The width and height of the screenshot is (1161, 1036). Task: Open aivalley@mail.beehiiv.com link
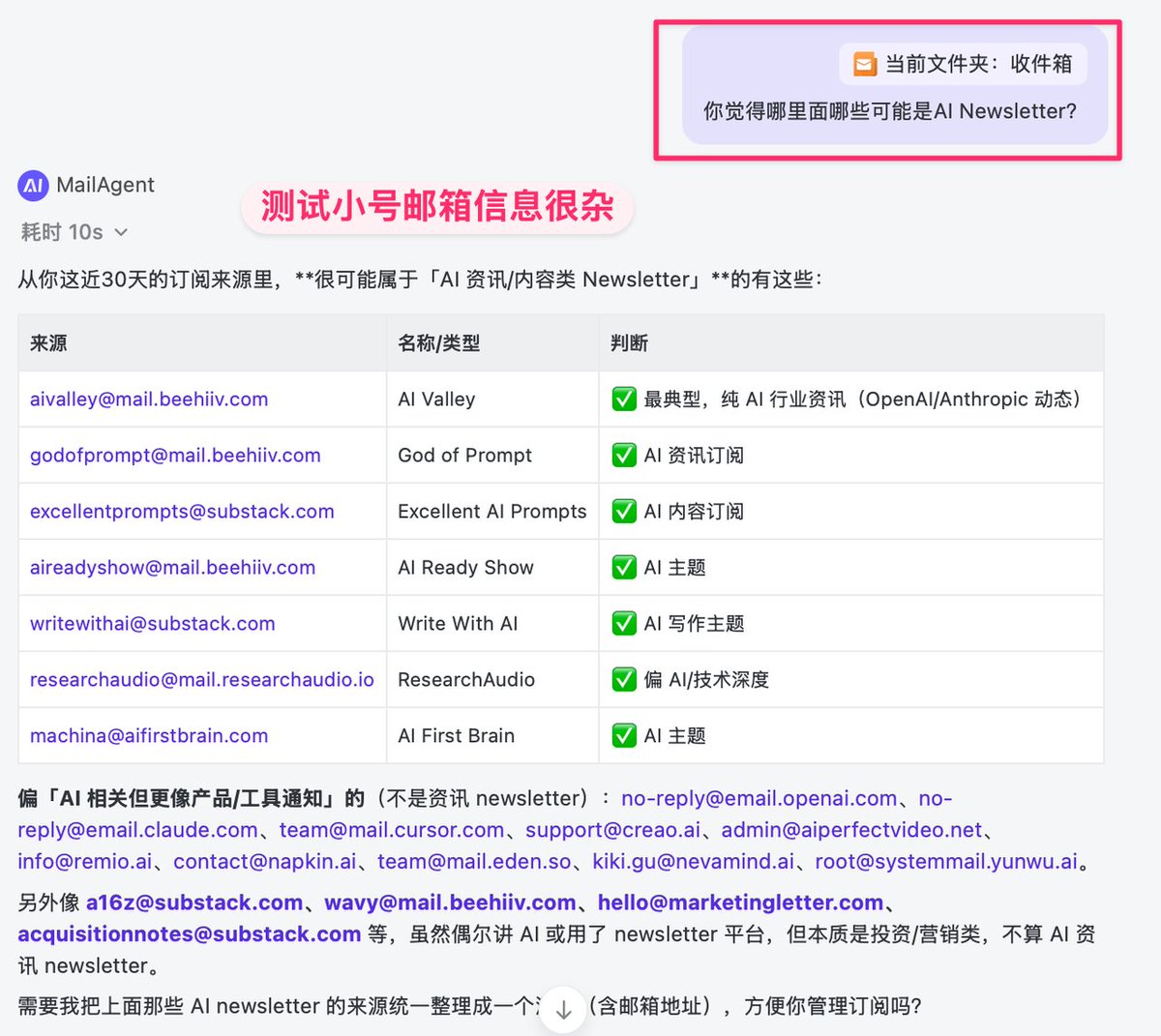[x=149, y=399]
